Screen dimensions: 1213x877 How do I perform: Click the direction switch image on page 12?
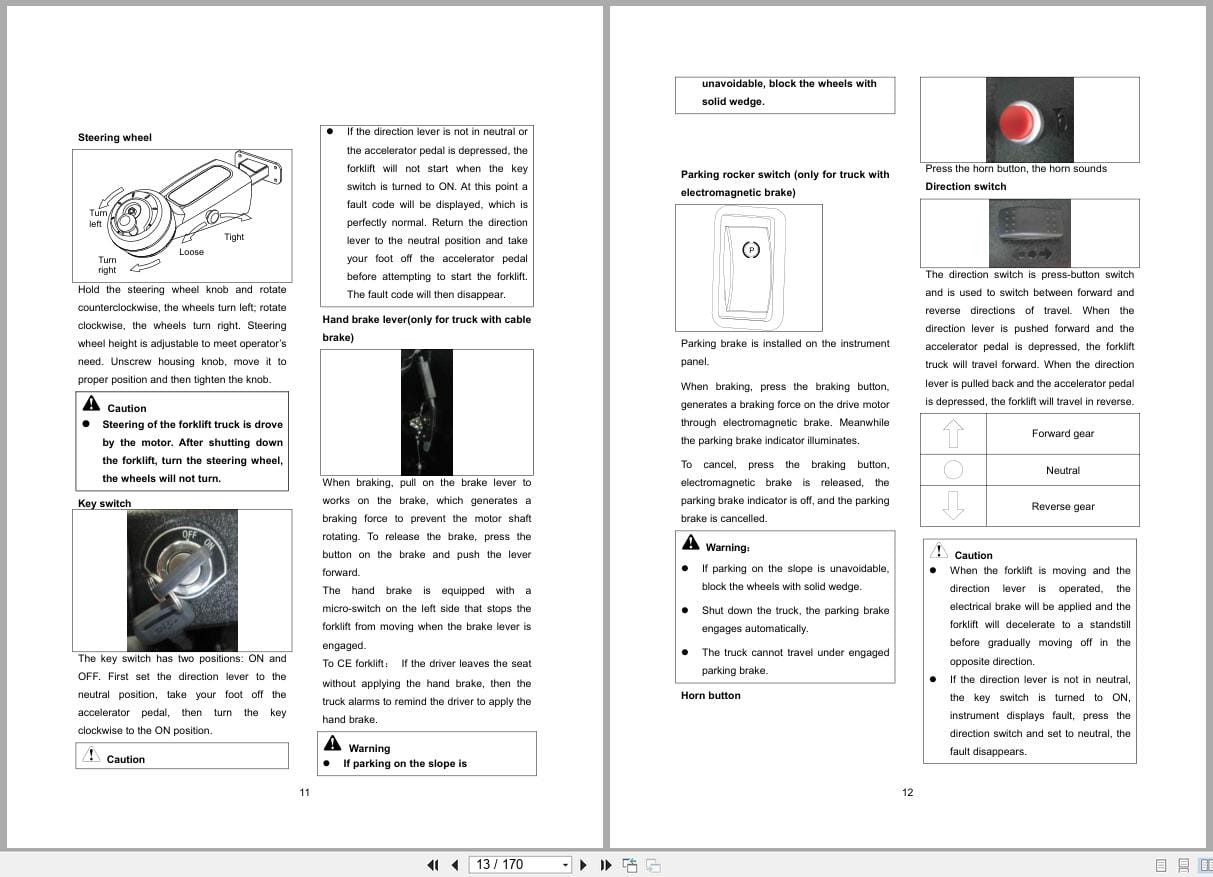(x=1029, y=232)
